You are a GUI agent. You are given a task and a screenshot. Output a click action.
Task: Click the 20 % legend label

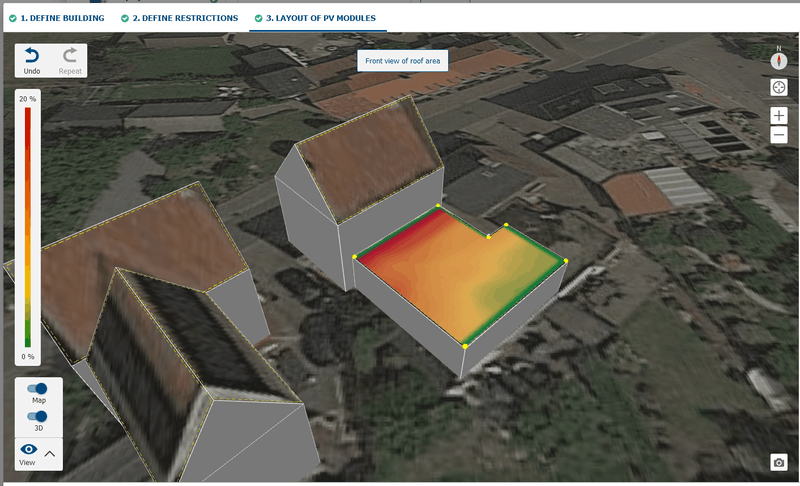28,99
